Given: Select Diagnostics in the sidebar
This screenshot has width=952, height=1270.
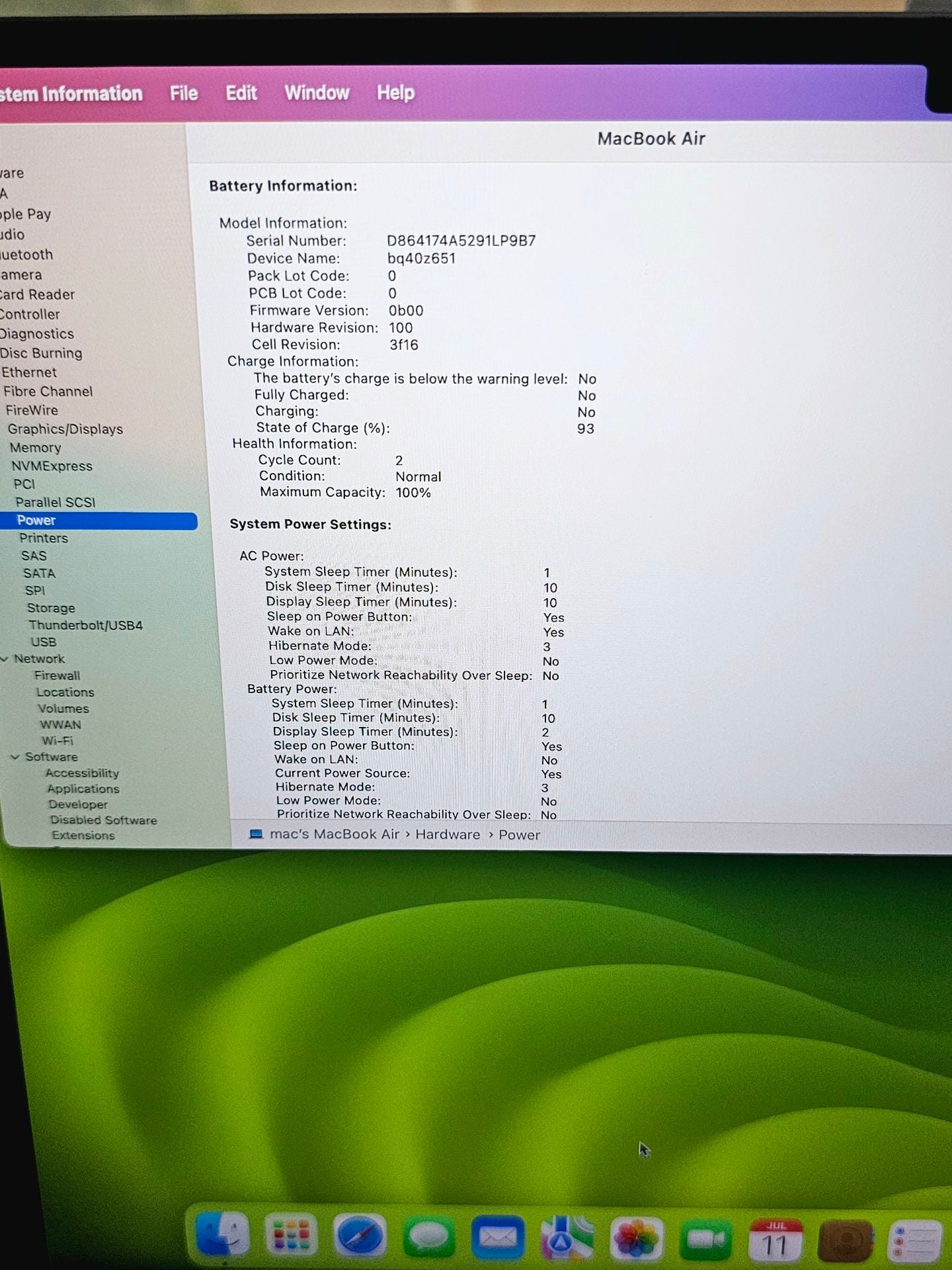Looking at the screenshot, I should [37, 334].
